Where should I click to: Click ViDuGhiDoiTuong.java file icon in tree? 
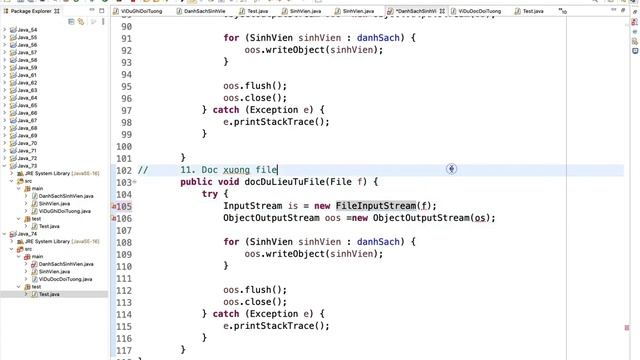35,211
